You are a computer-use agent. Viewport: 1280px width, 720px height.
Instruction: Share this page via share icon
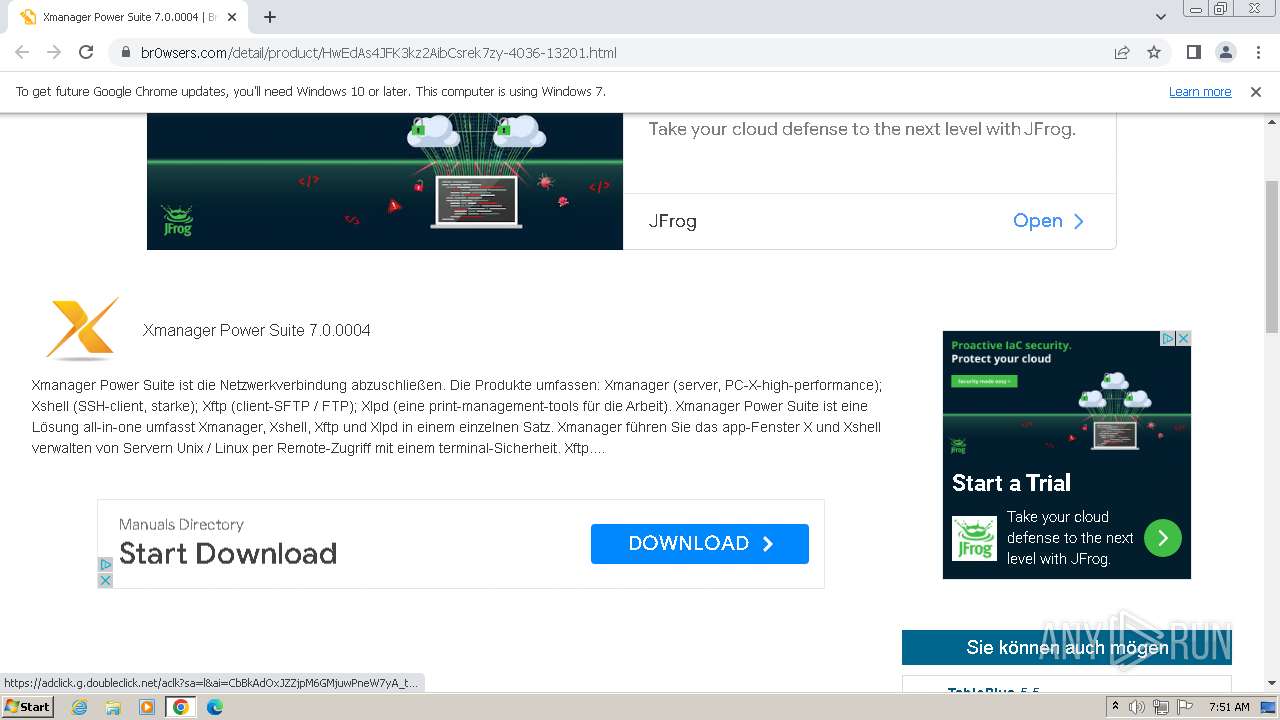[1122, 53]
